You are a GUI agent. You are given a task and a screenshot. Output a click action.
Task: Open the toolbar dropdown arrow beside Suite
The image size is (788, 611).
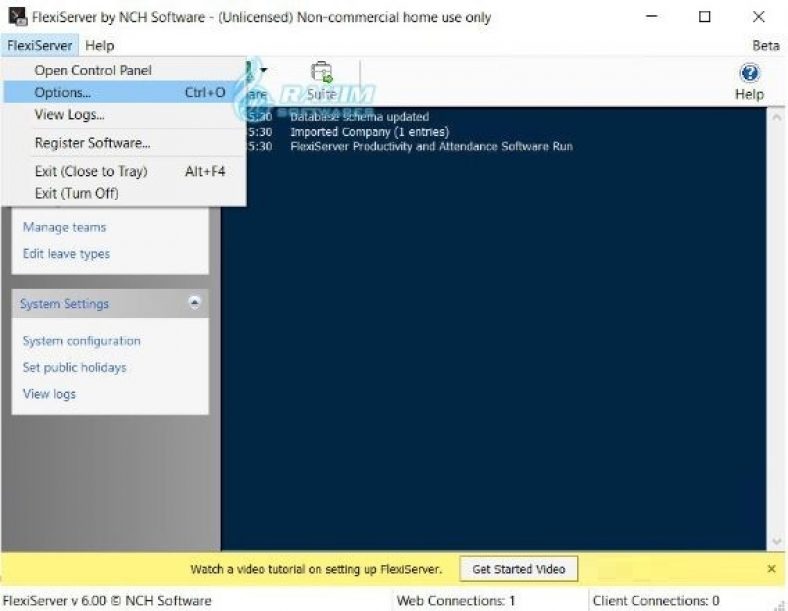click(x=264, y=70)
